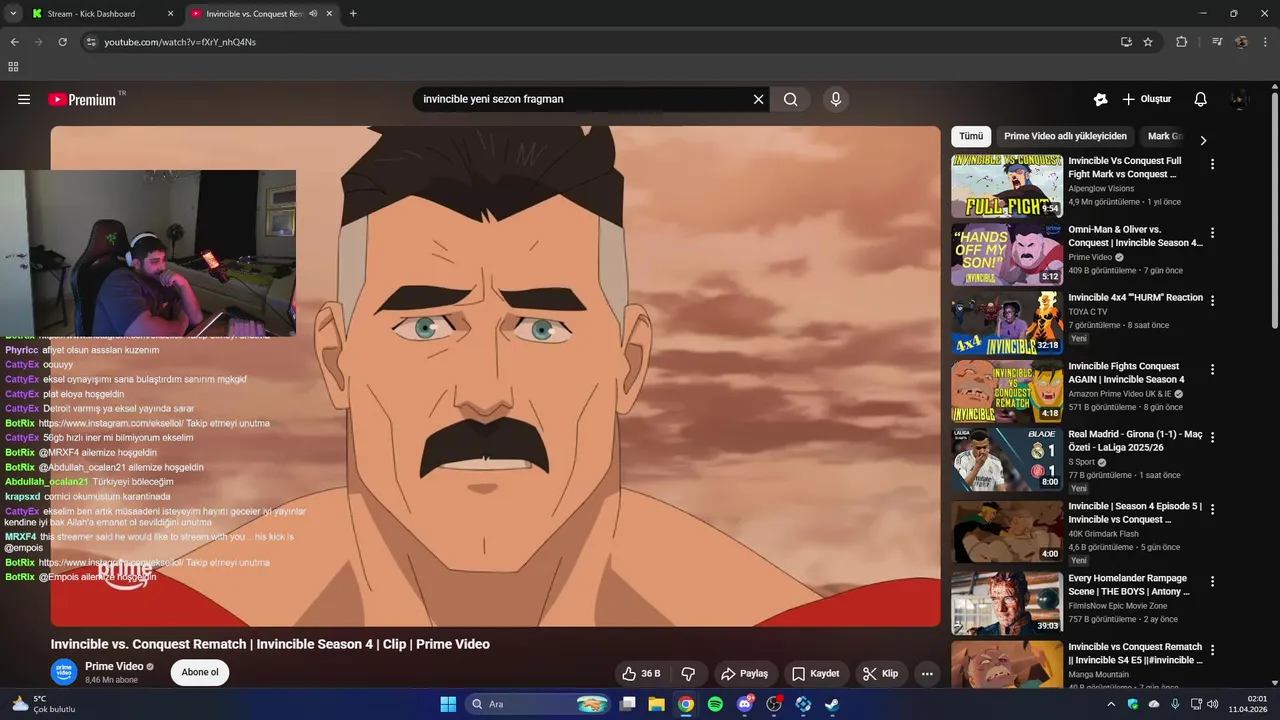Open the Prime Video channel avatar

pos(64,672)
